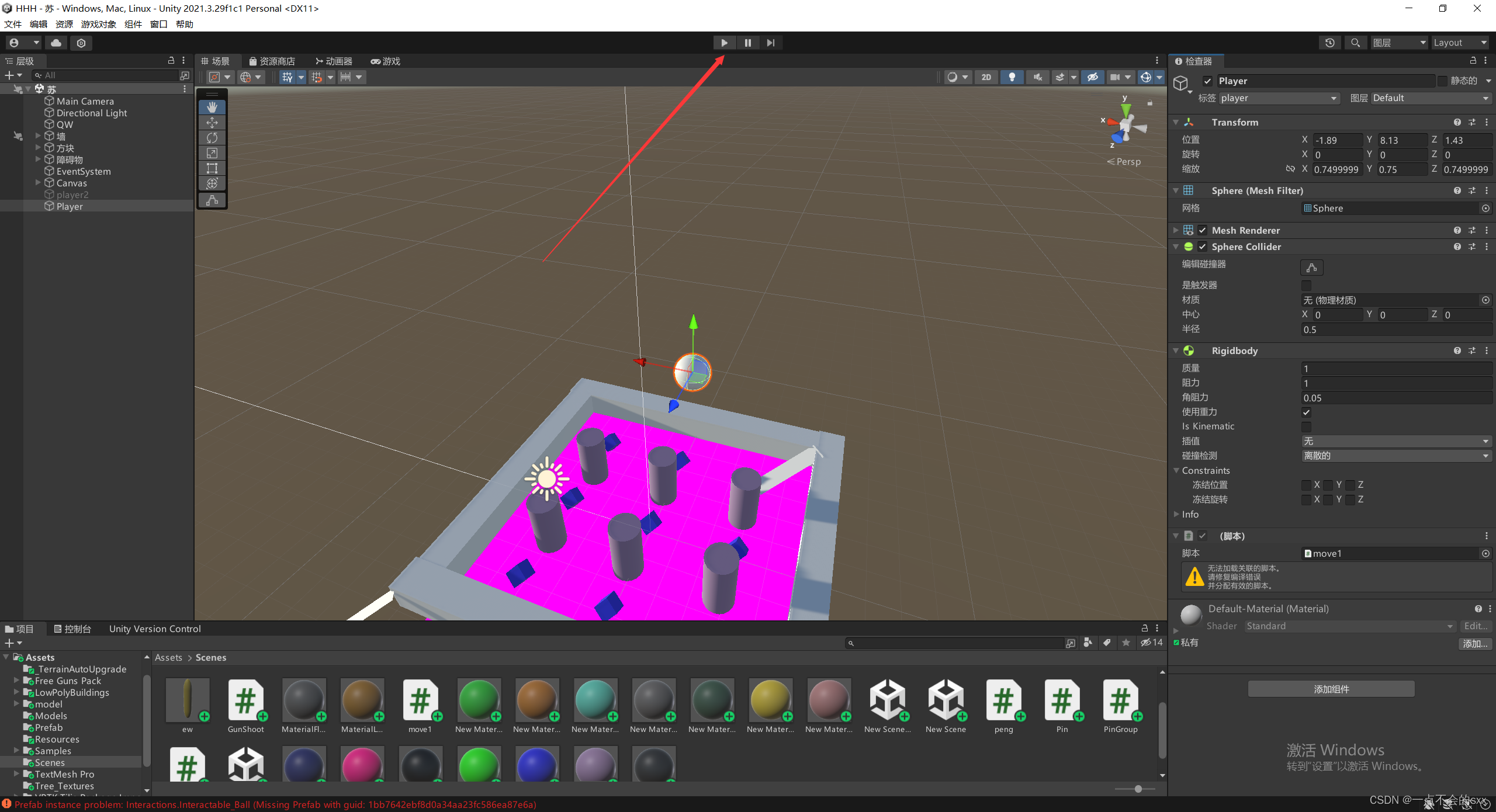Screen dimensions: 1496x812
Task: Open the 碰撞检测 dropdown showing 离散的
Action: point(1397,456)
